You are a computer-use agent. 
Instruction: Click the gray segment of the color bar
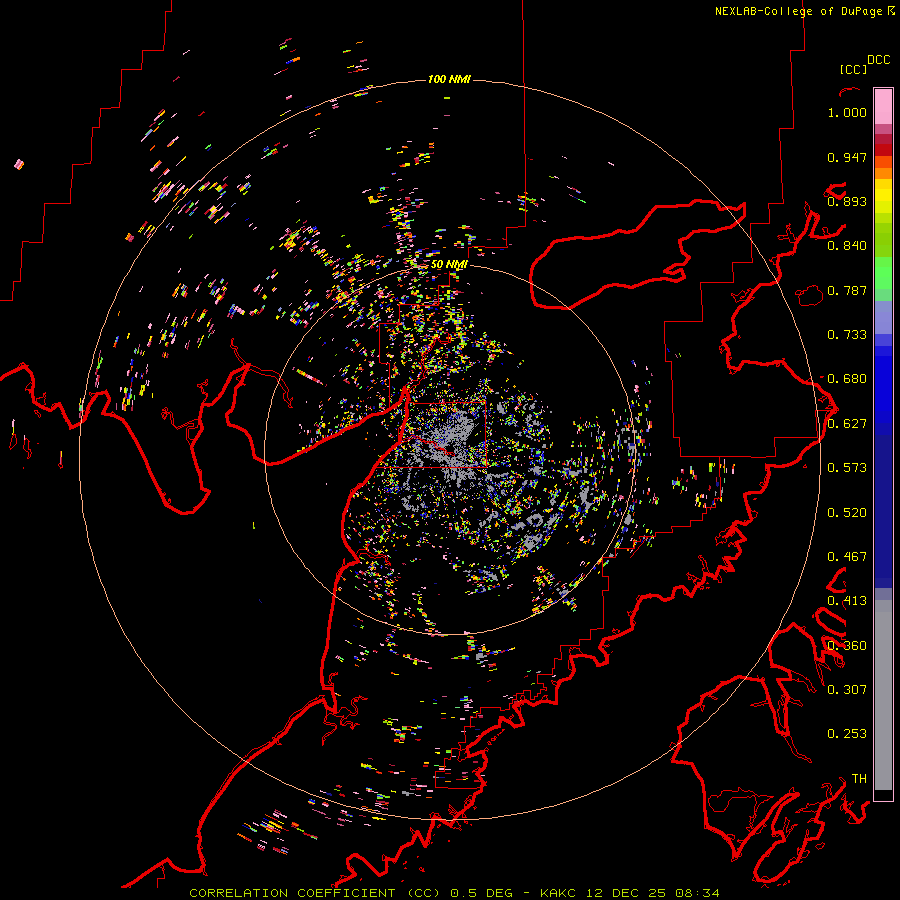pyautogui.click(x=883, y=695)
